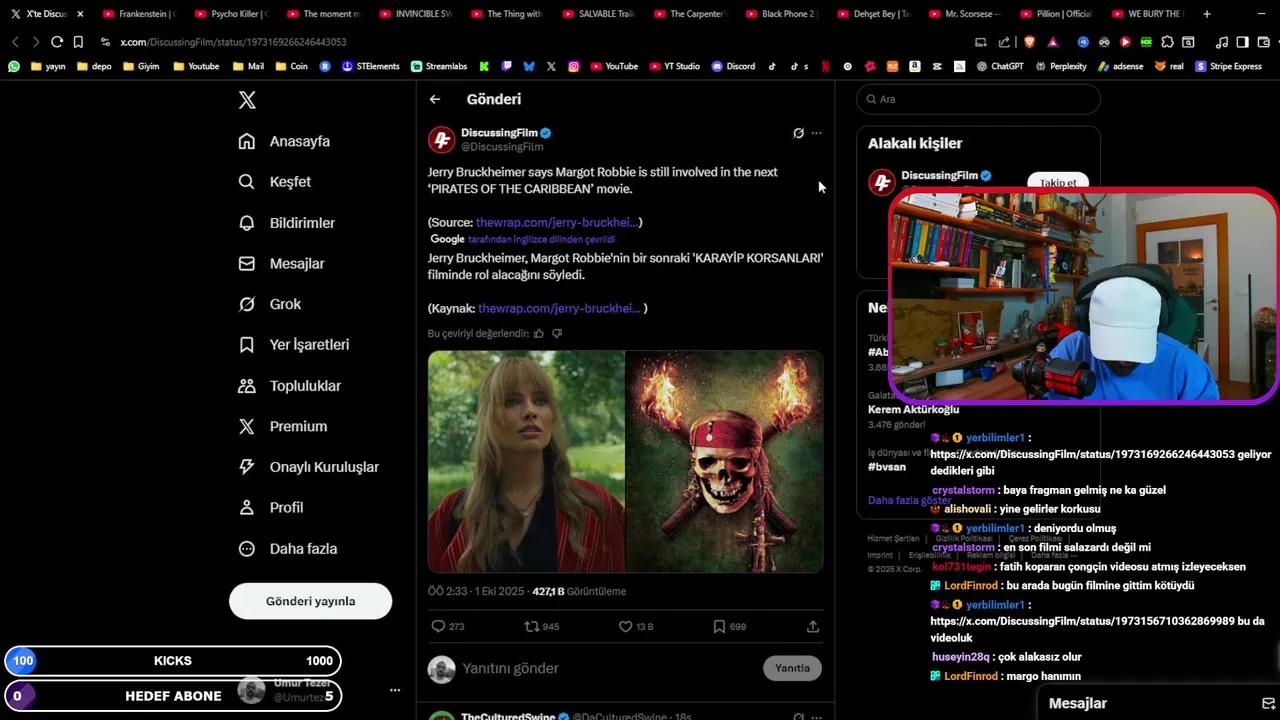This screenshot has width=1280, height=720.
Task: Open the Margot Robbie image
Action: (526, 461)
